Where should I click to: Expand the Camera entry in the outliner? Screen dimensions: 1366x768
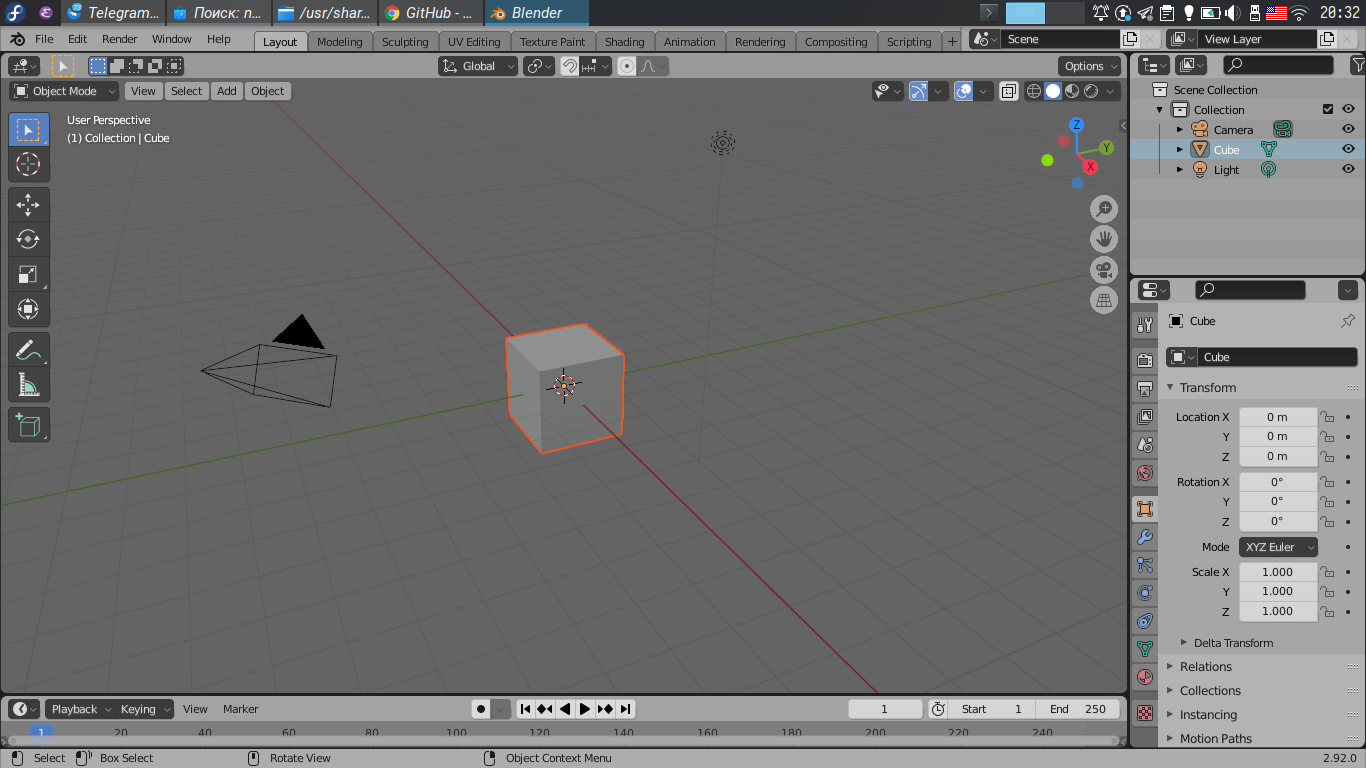point(1180,129)
